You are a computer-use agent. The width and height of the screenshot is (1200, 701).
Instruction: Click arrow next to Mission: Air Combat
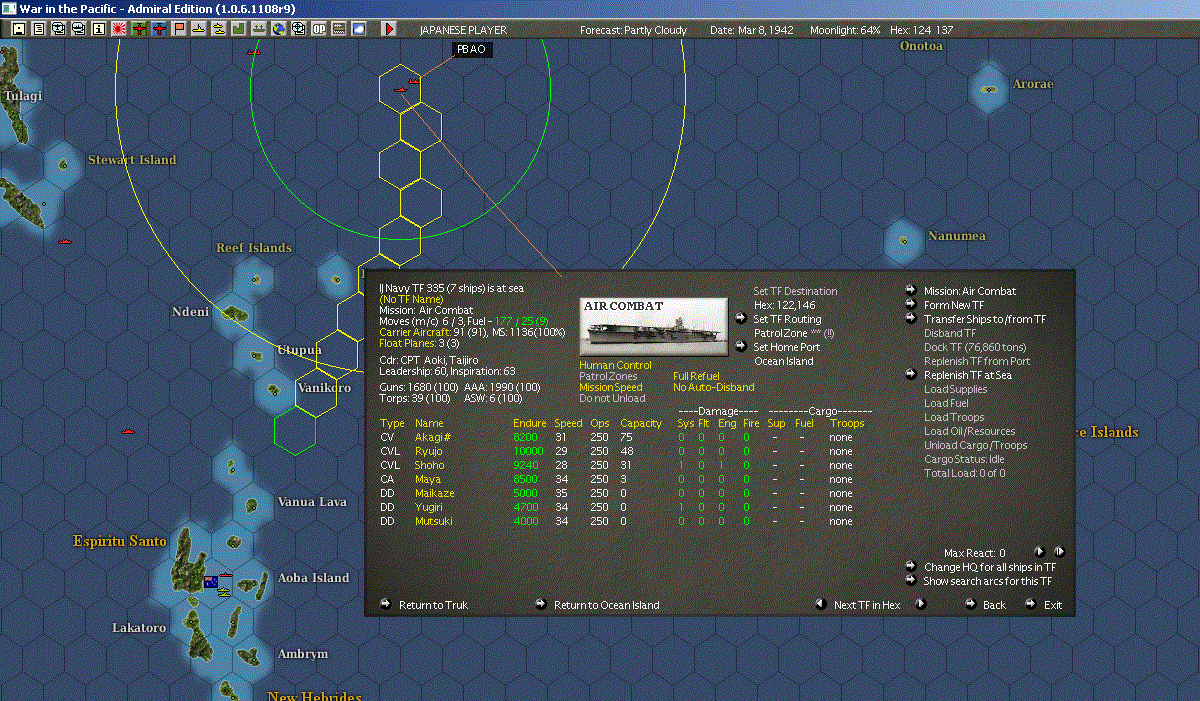[x=911, y=290]
